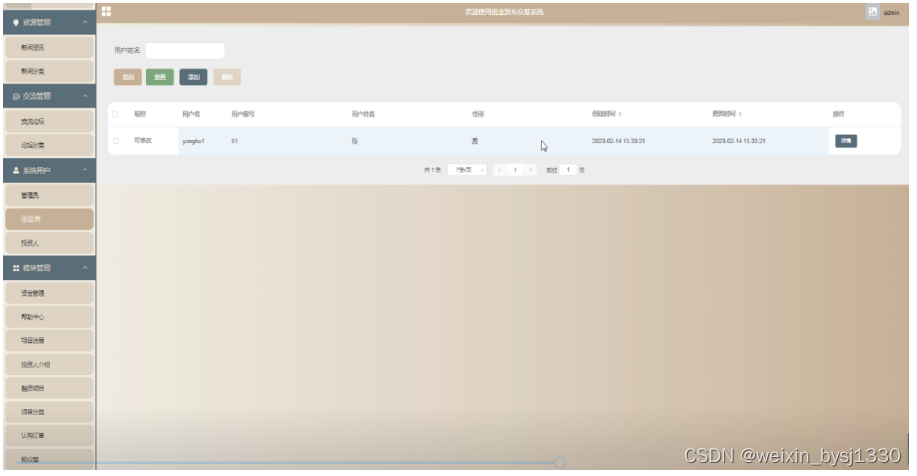Click the 01 user number cell
Viewport: 917px width, 476px height.
coord(235,141)
